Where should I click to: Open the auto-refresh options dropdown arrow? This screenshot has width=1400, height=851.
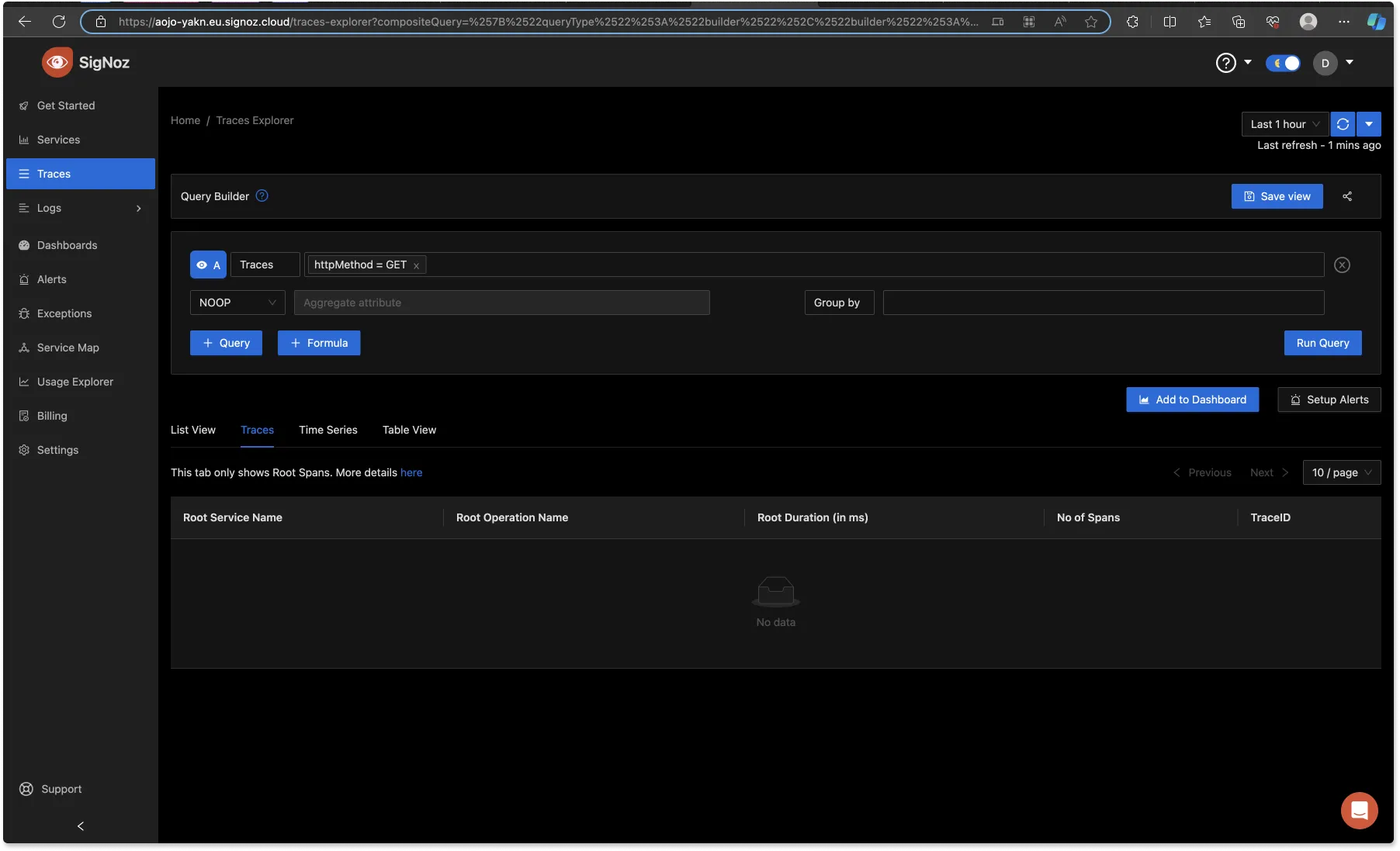pos(1369,124)
